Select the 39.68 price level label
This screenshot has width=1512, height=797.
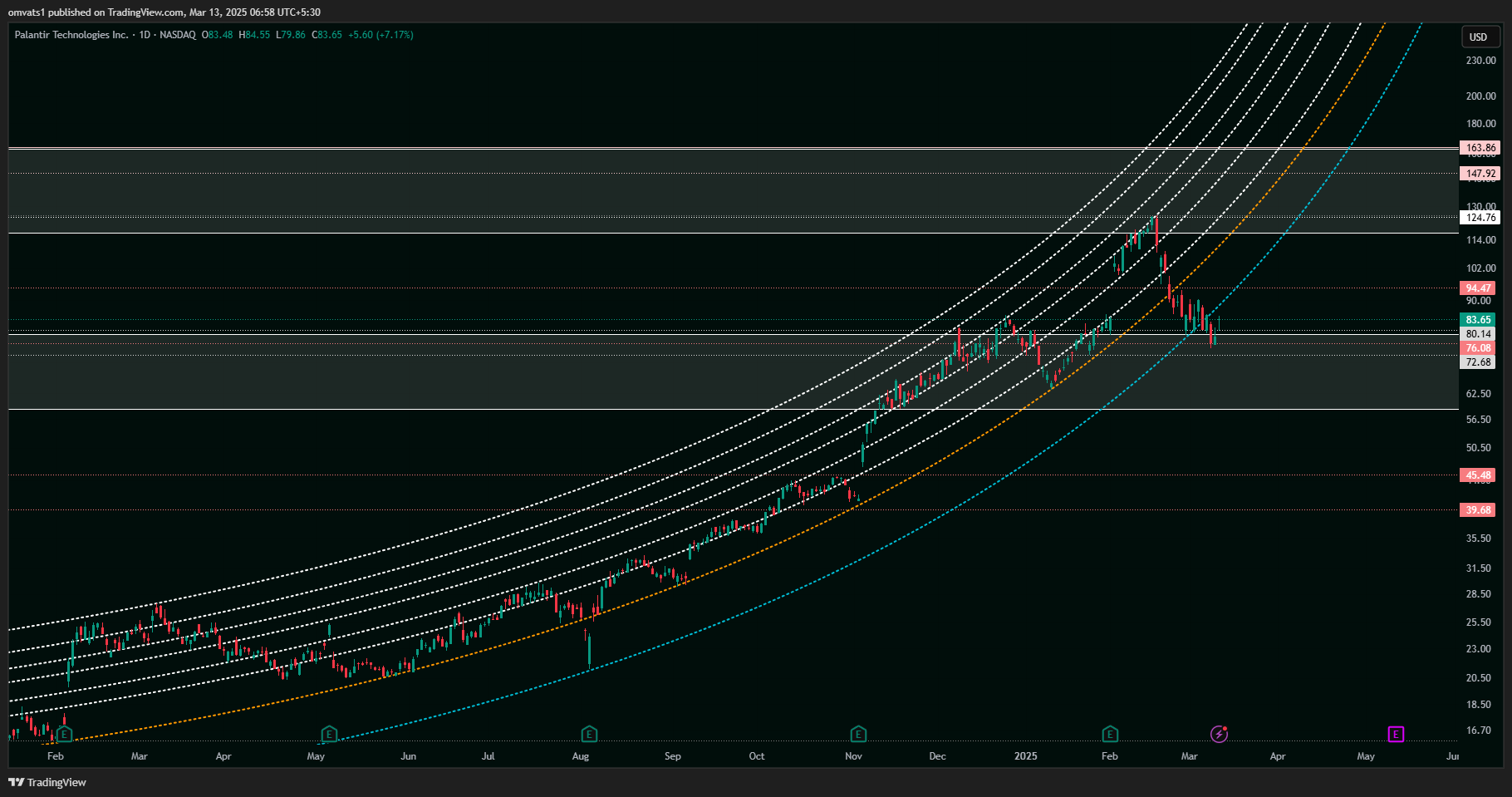[x=1478, y=510]
